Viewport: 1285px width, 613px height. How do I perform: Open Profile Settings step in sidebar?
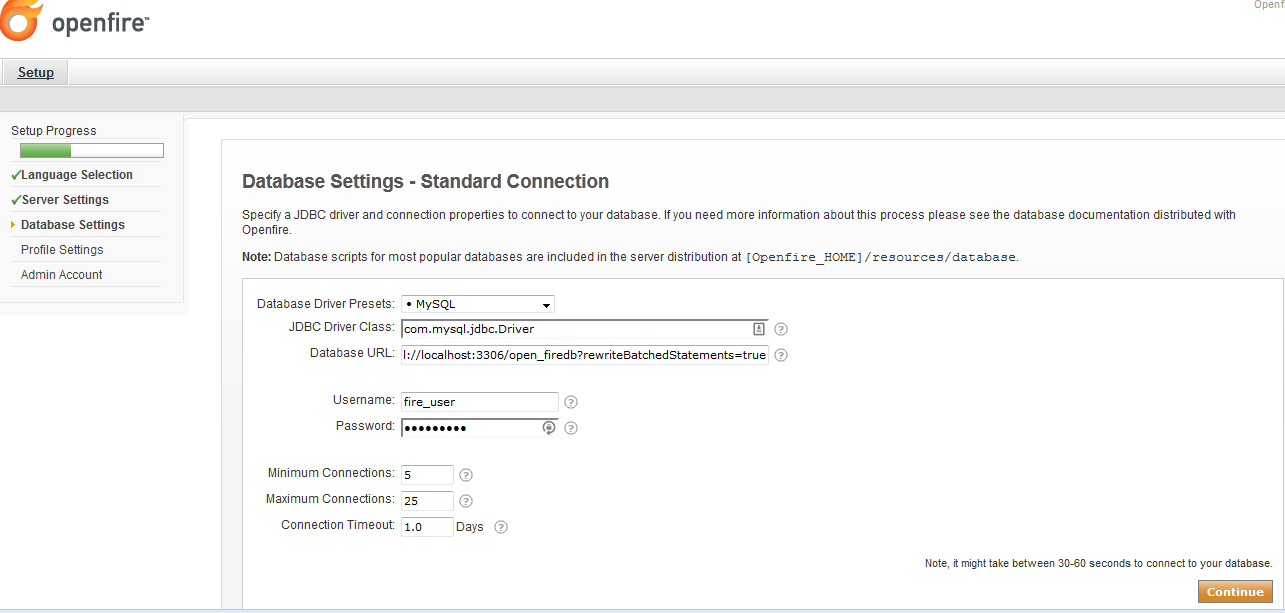(62, 250)
